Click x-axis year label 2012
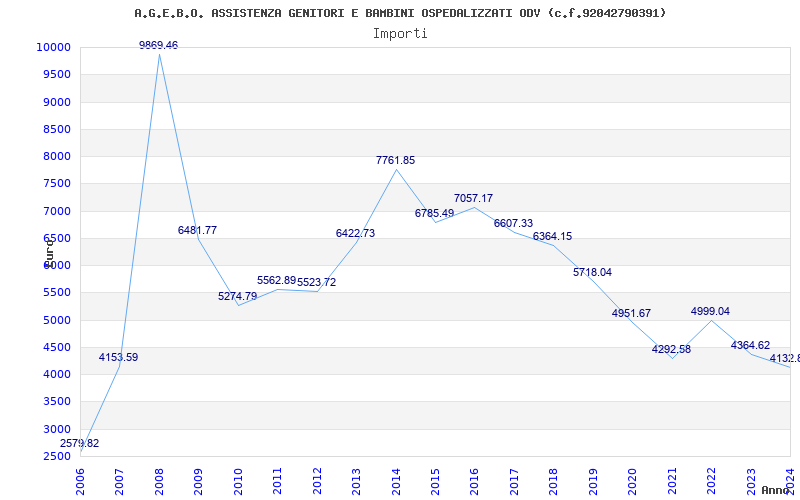This screenshot has width=800, height=500. point(317,482)
